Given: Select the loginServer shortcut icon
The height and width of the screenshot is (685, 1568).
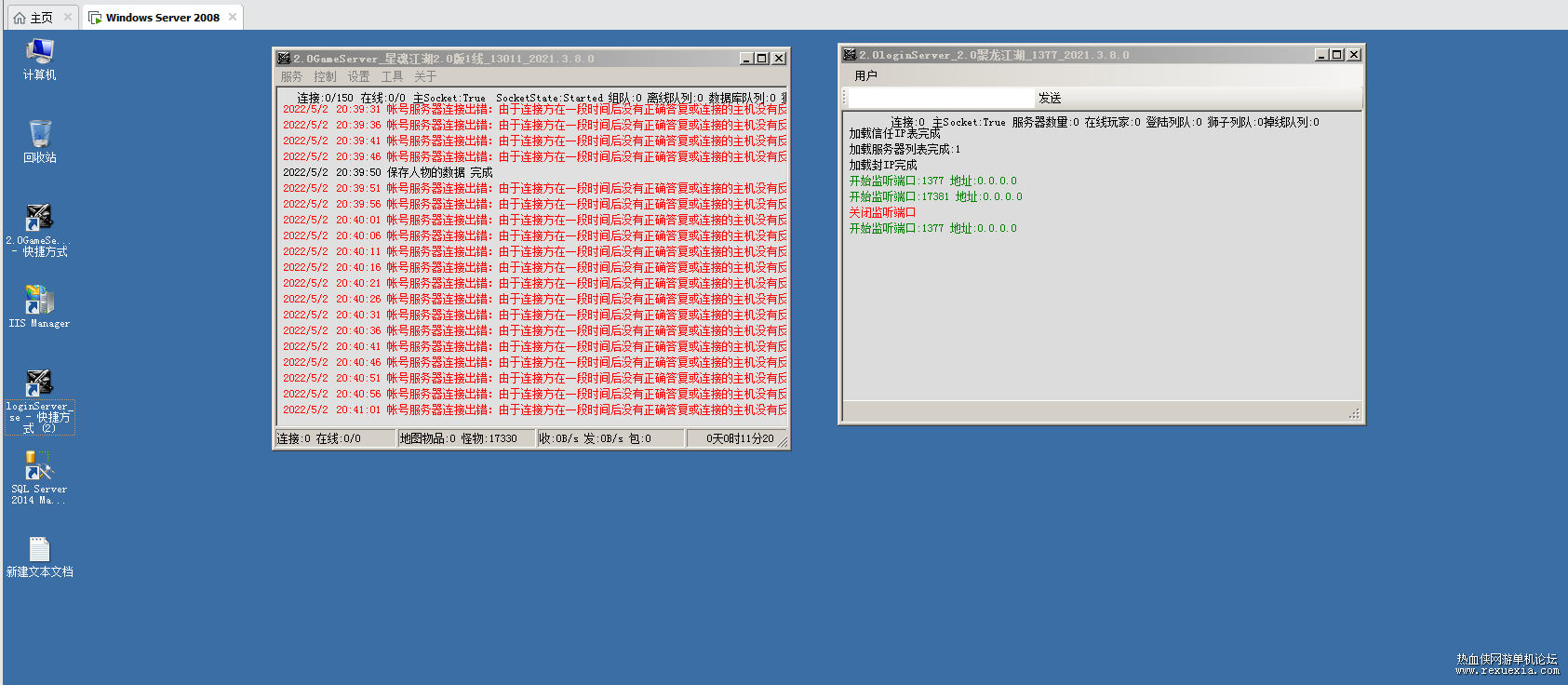Looking at the screenshot, I should click(x=39, y=401).
